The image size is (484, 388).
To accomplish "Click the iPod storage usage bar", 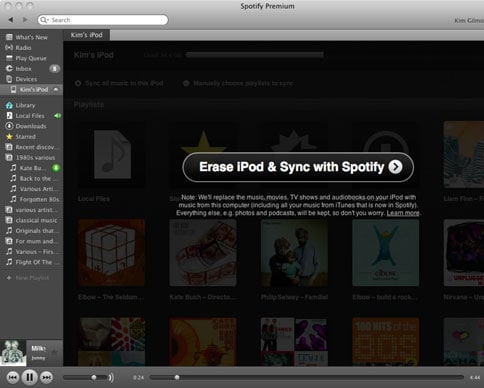I will click(255, 55).
